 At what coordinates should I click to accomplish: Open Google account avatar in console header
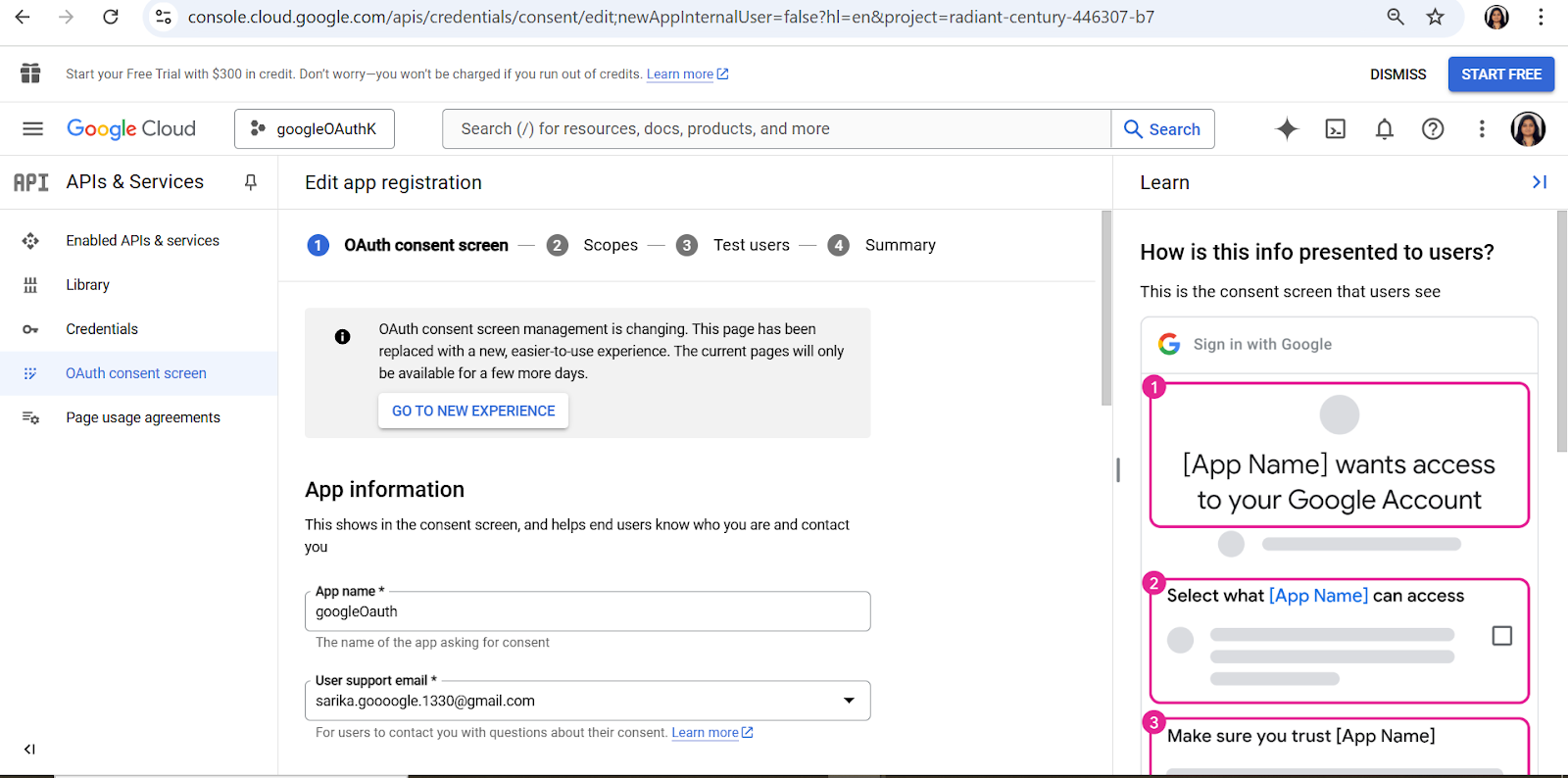(1528, 128)
